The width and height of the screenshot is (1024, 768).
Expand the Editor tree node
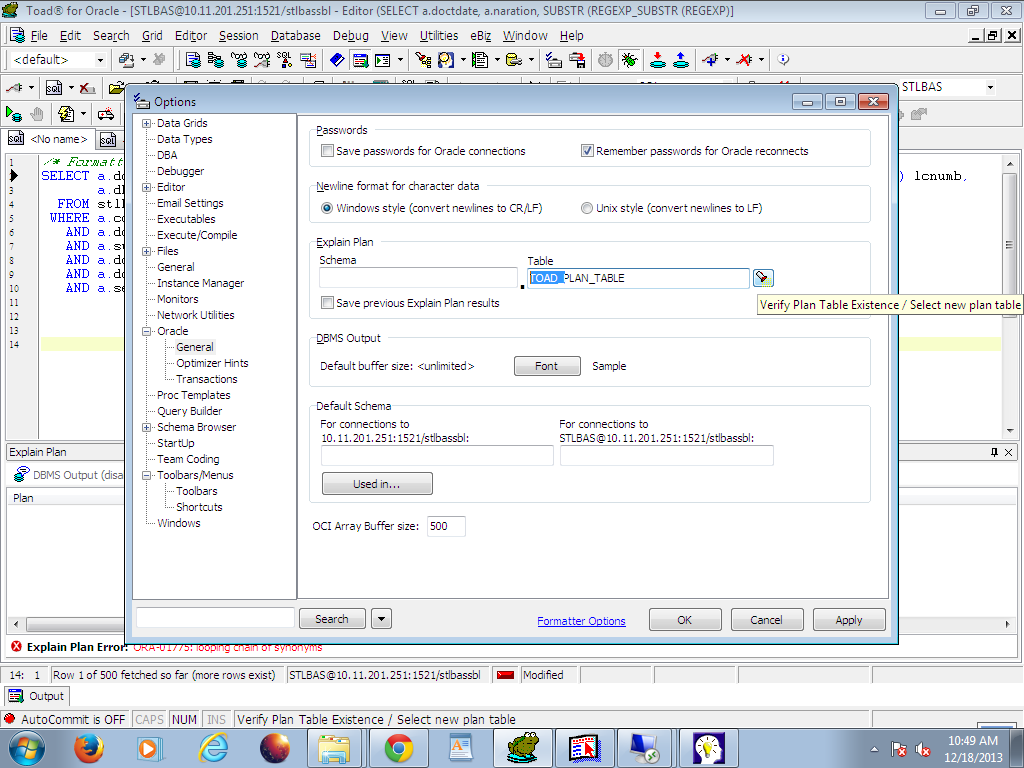coord(146,187)
